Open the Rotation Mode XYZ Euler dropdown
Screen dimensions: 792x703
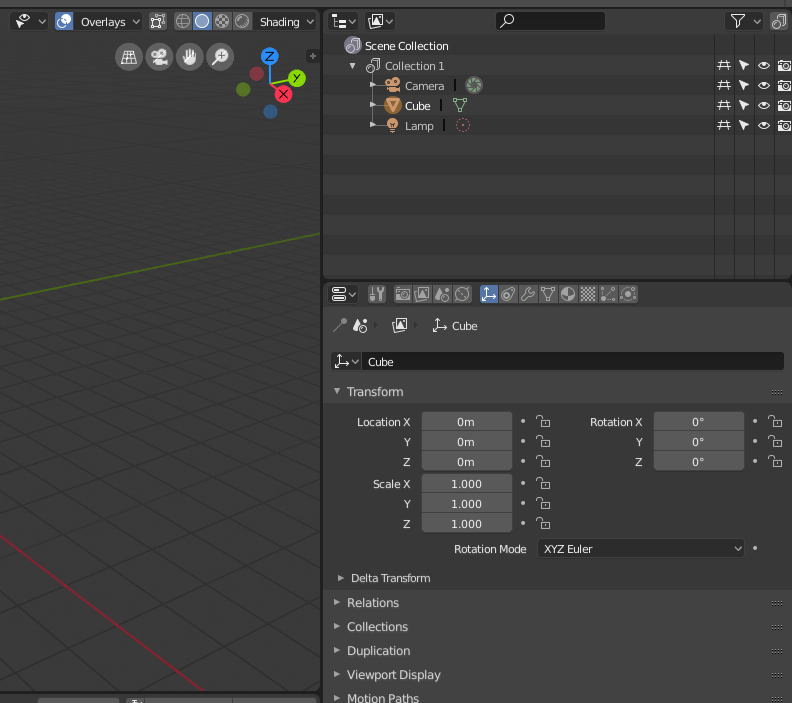[640, 548]
